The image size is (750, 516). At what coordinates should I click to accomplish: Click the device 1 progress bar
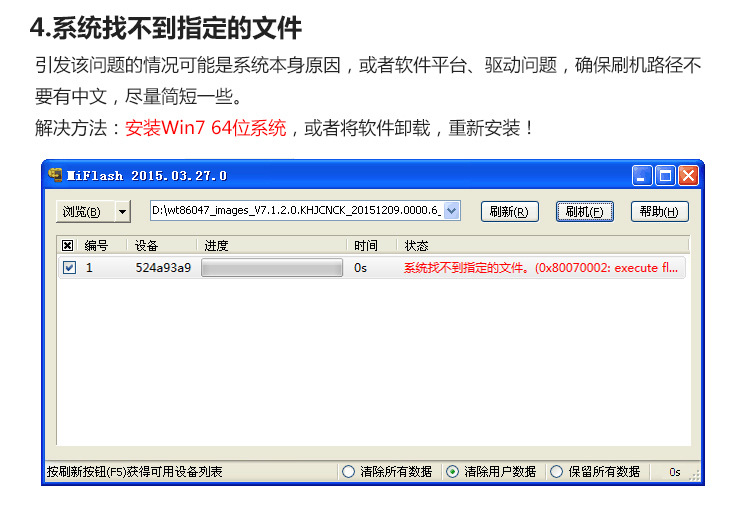(272, 267)
